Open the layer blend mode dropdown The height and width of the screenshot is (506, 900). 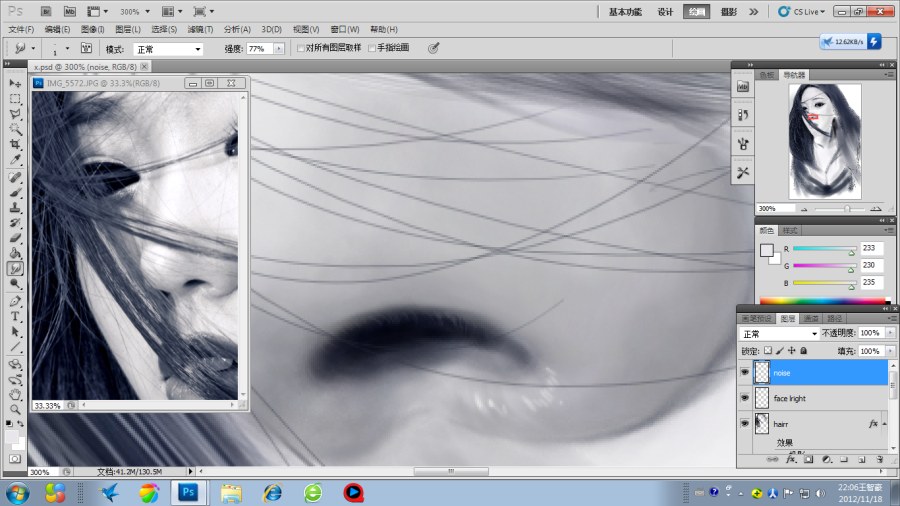778,333
